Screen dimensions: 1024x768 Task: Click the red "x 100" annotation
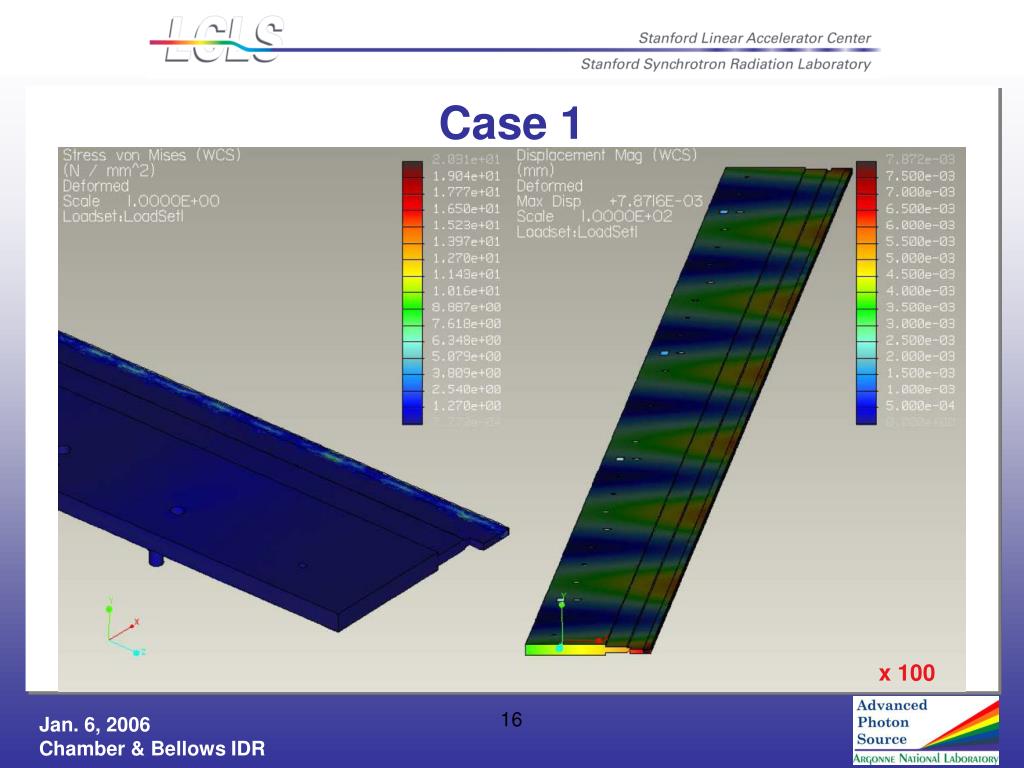pos(907,673)
